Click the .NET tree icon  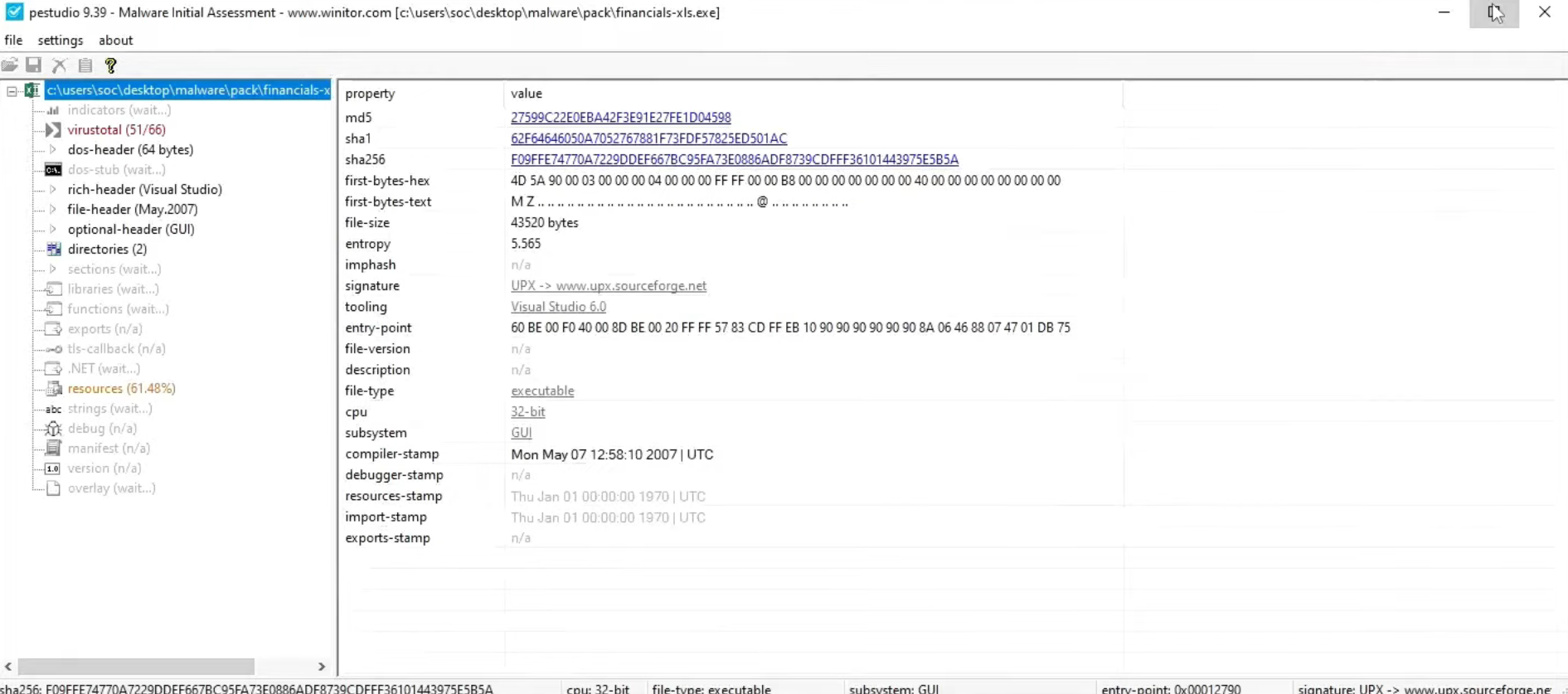coord(53,368)
